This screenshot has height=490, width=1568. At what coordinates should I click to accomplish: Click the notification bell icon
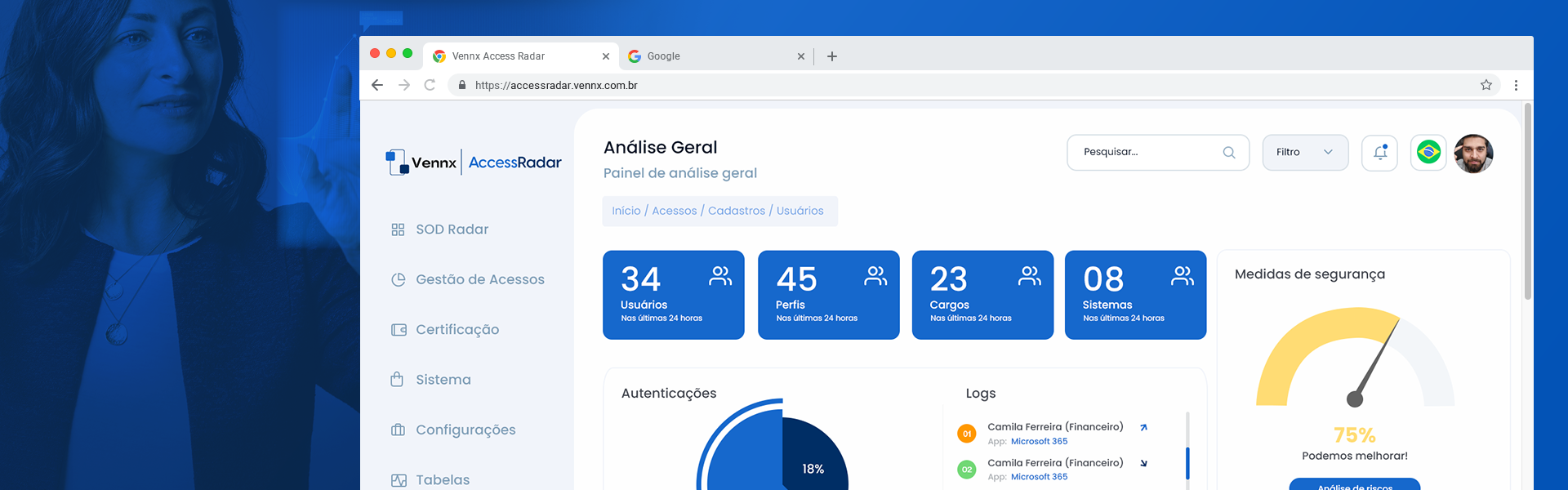pos(1380,153)
